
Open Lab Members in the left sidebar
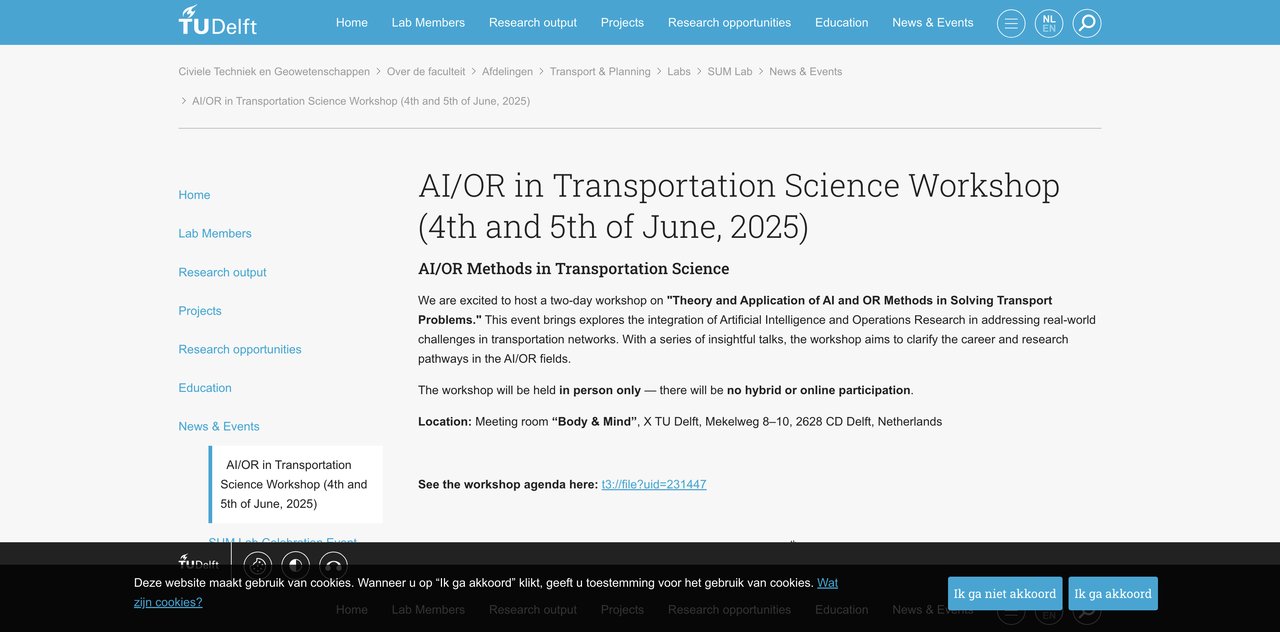pos(215,234)
